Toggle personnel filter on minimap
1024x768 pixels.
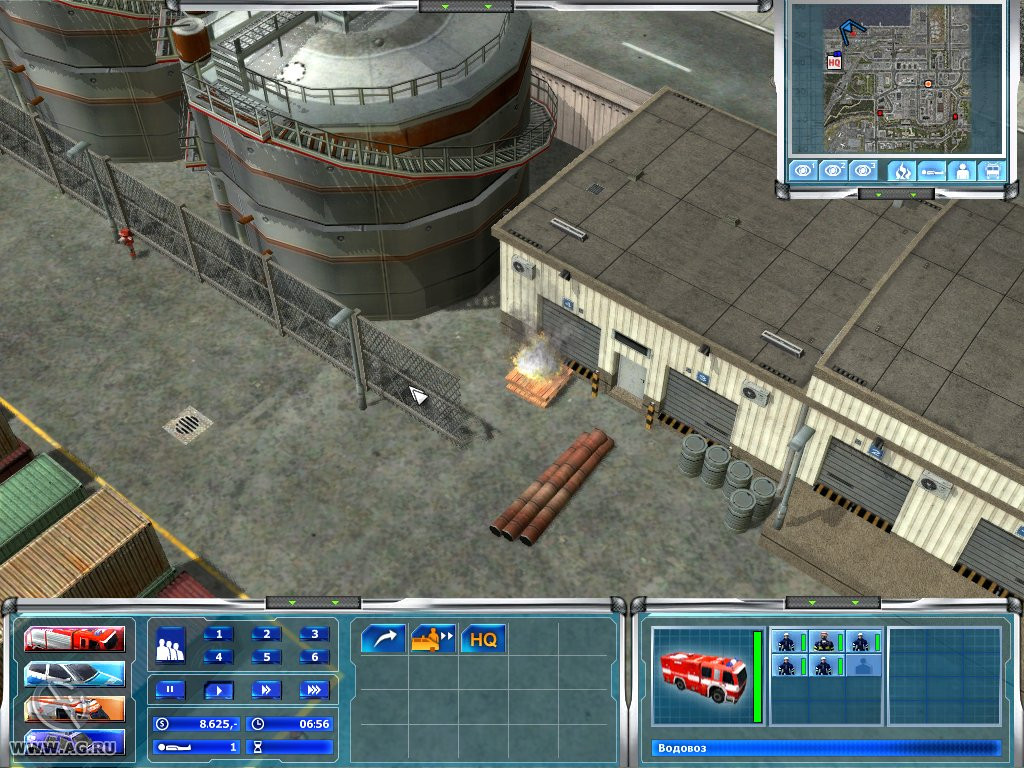[962, 171]
